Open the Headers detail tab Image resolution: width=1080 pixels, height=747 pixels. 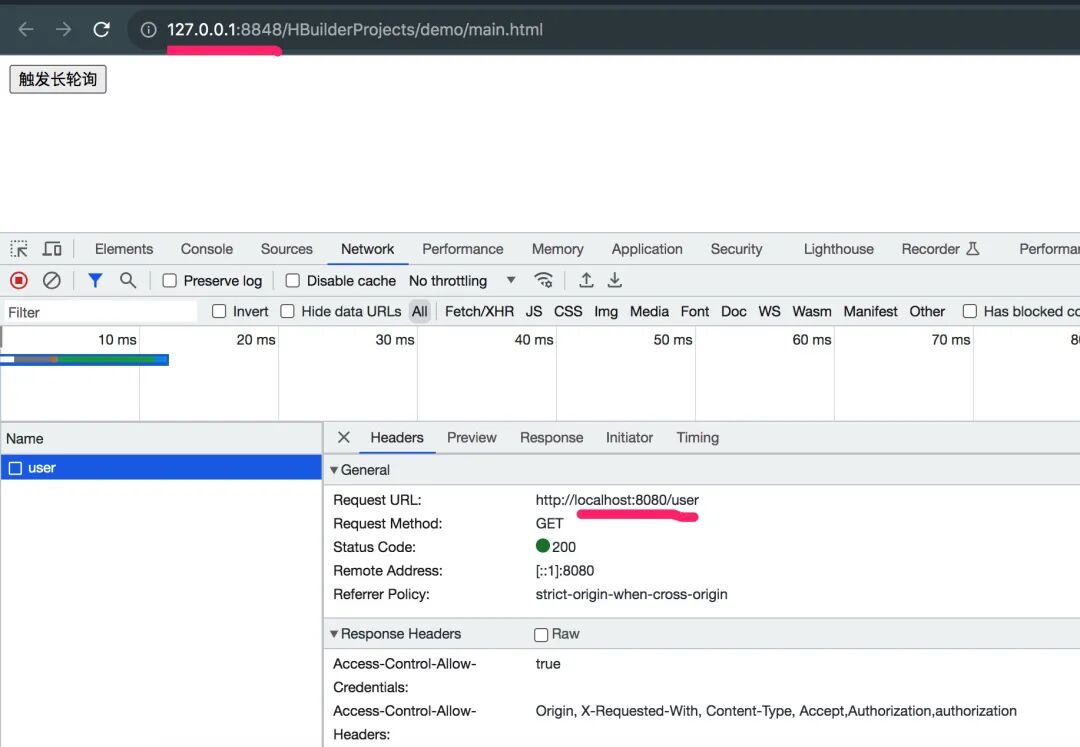(397, 437)
